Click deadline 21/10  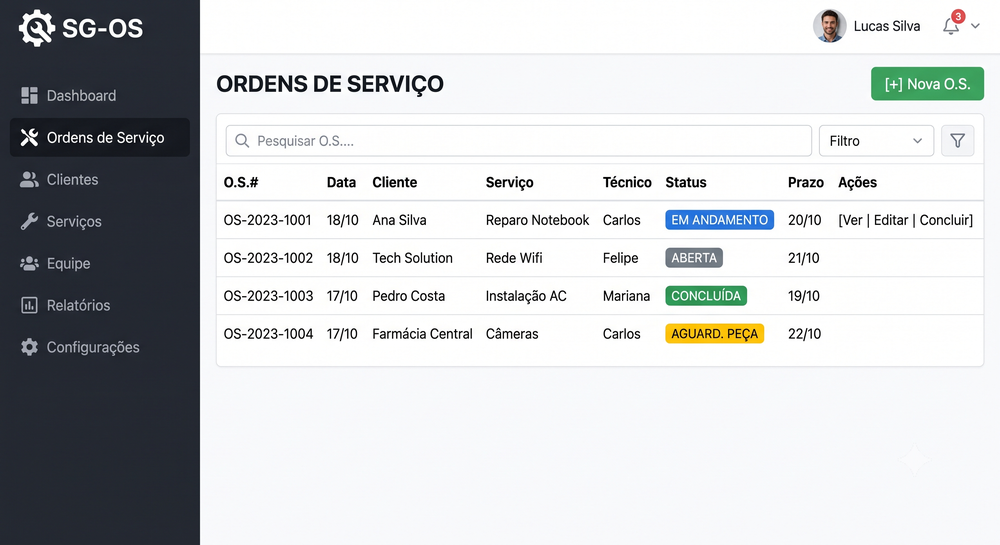(804, 258)
